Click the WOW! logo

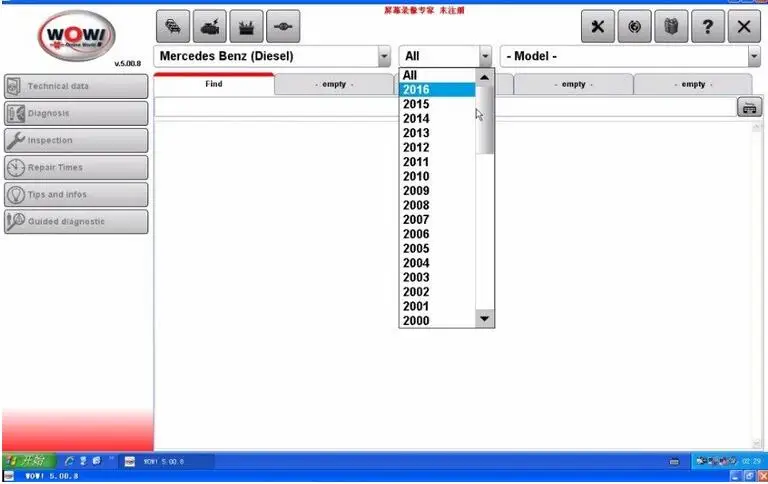[76, 36]
